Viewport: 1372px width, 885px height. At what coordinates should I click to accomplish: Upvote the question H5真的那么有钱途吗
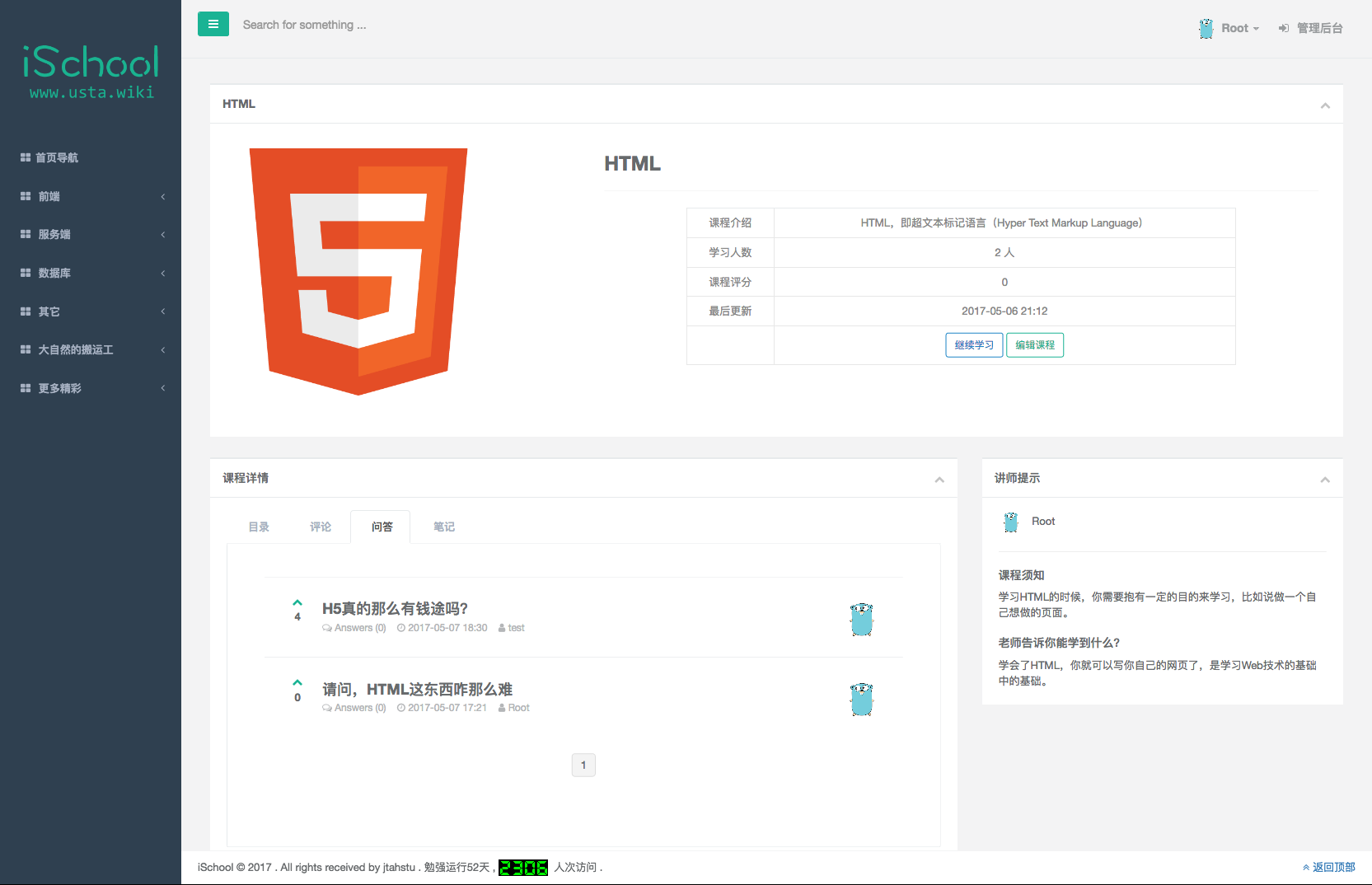coord(297,602)
